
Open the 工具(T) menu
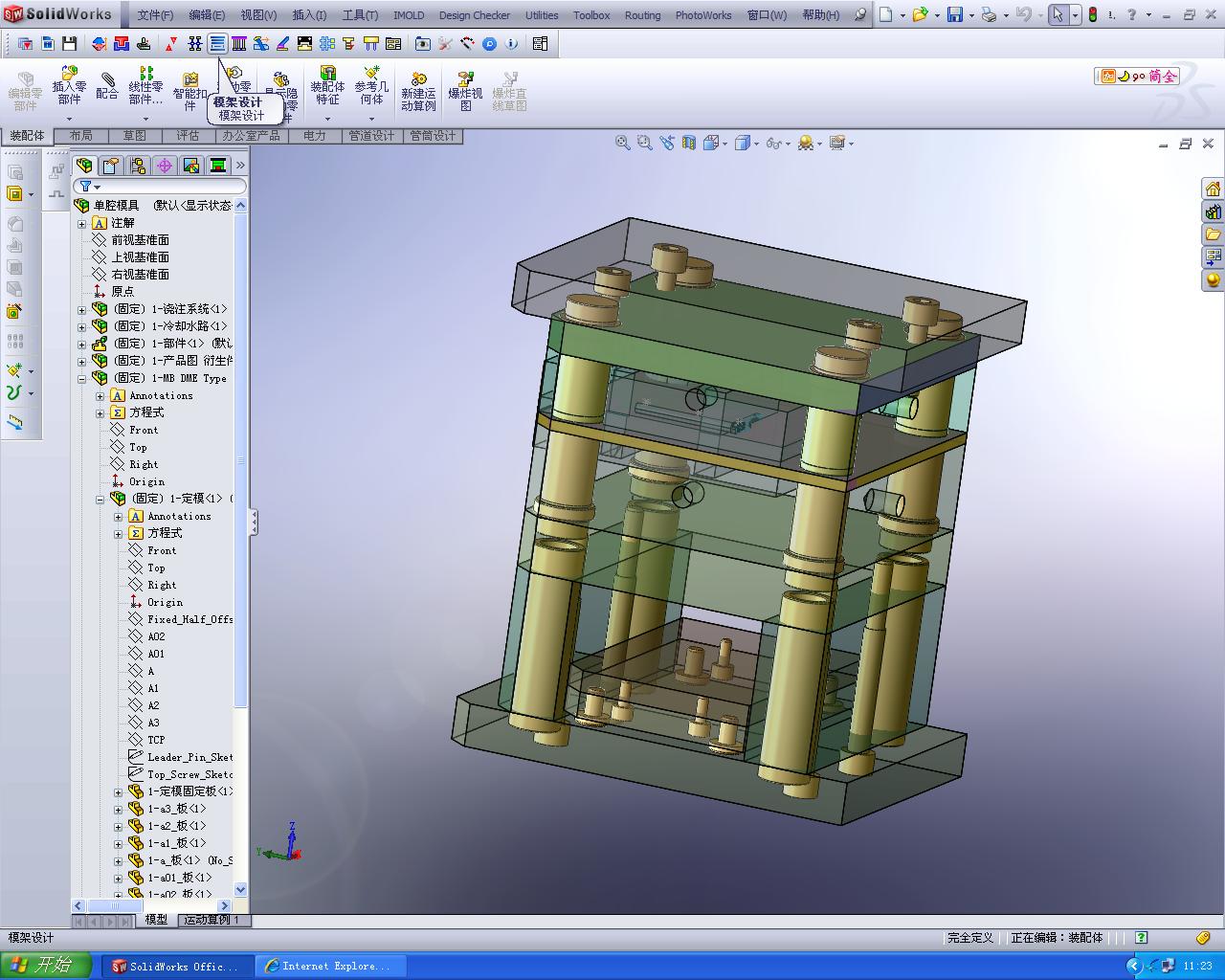pos(360,14)
